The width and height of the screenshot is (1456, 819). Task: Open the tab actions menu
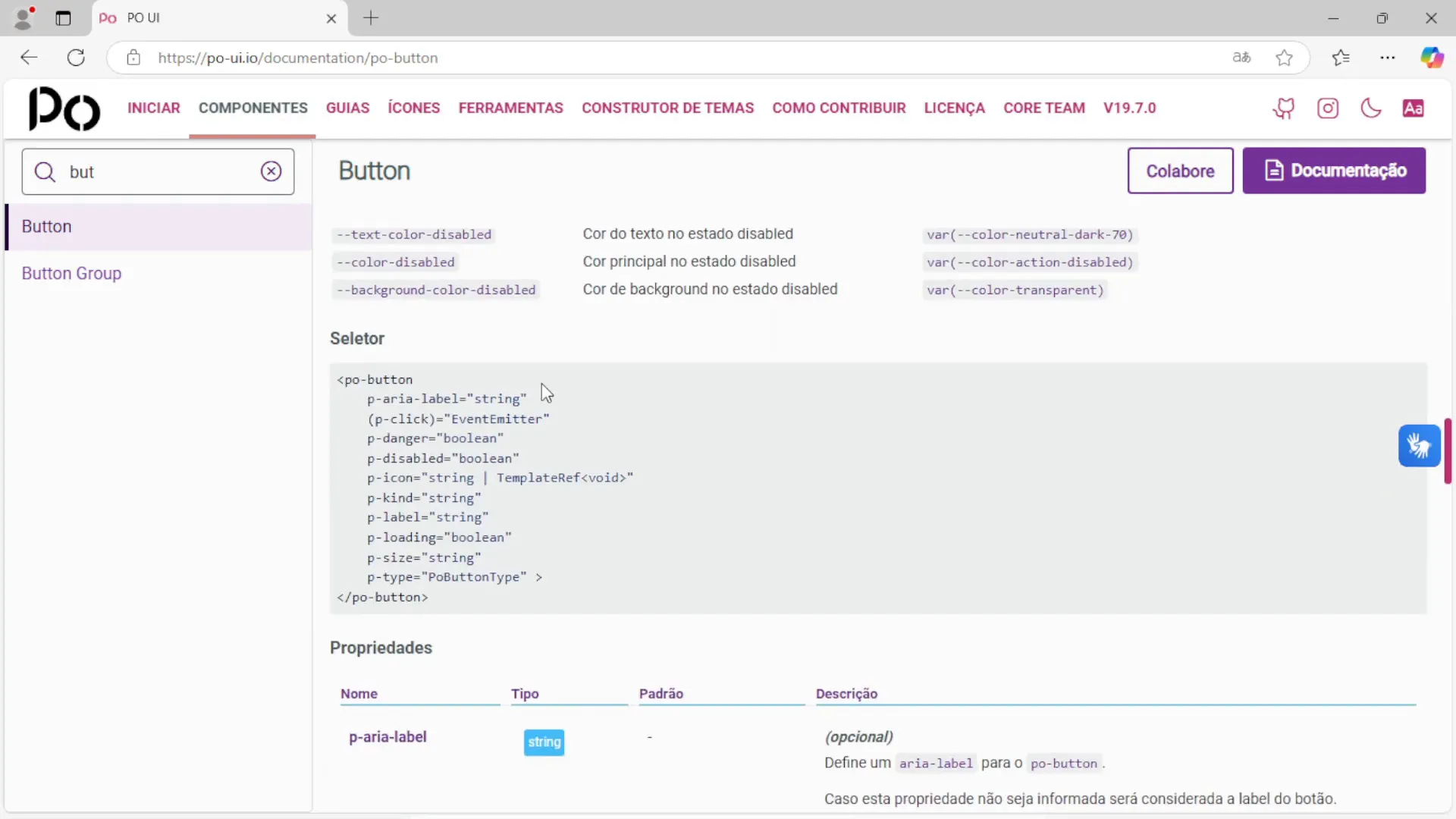point(64,18)
